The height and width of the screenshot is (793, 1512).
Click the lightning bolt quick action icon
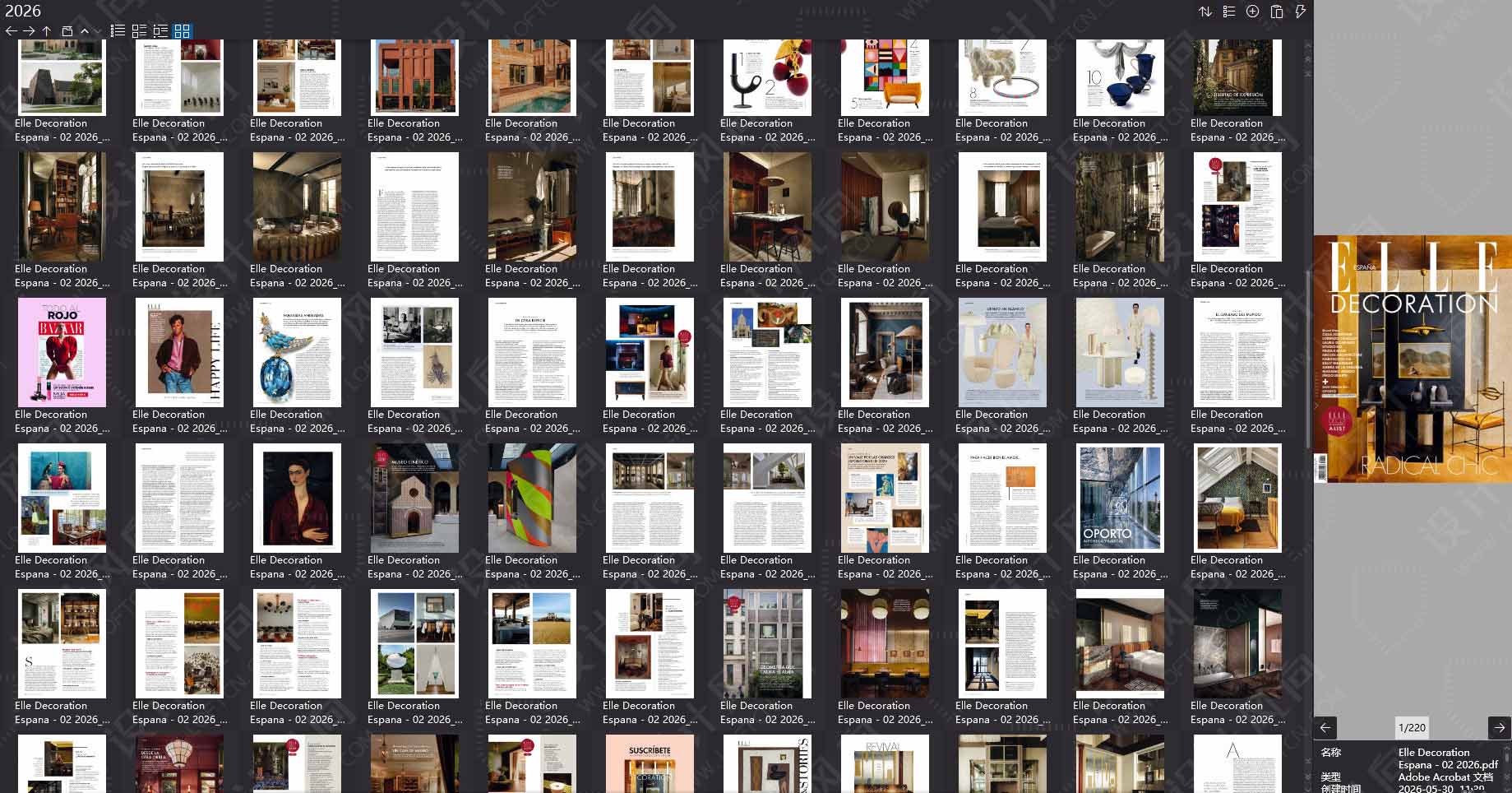(1300, 12)
